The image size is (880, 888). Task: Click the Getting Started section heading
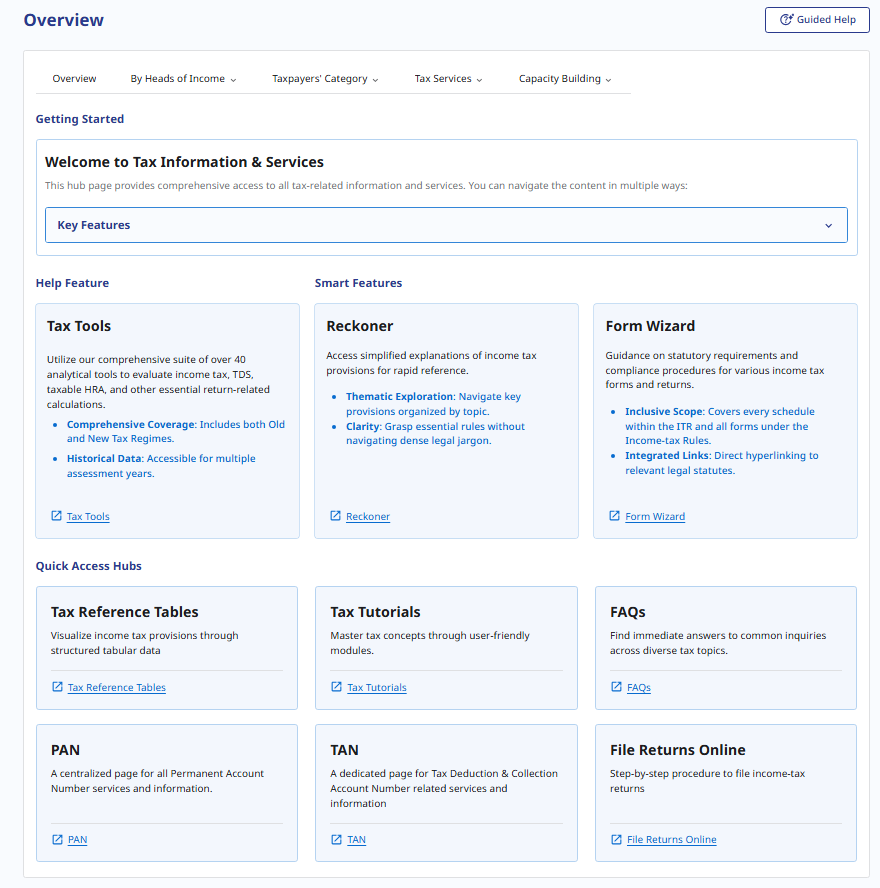pos(80,119)
